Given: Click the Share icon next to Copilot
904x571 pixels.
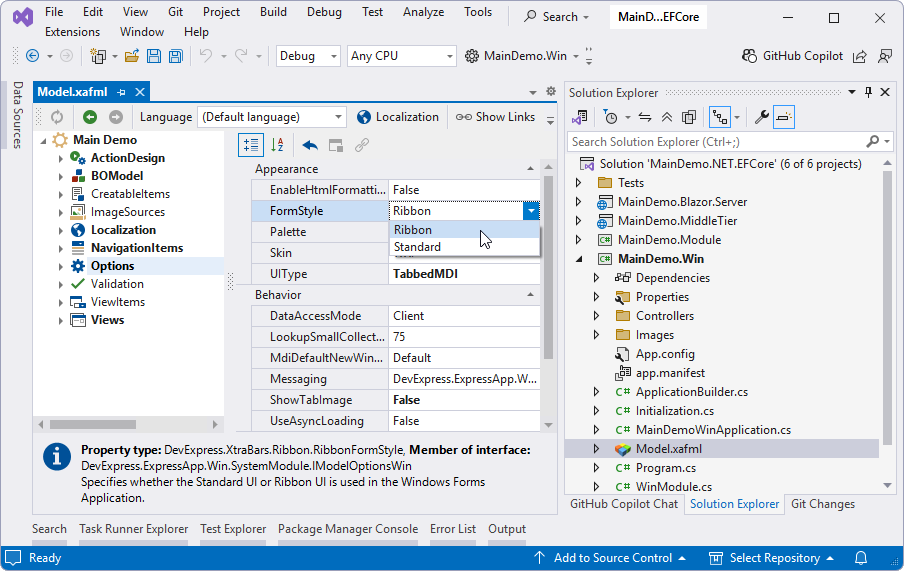Looking at the screenshot, I should tap(860, 56).
